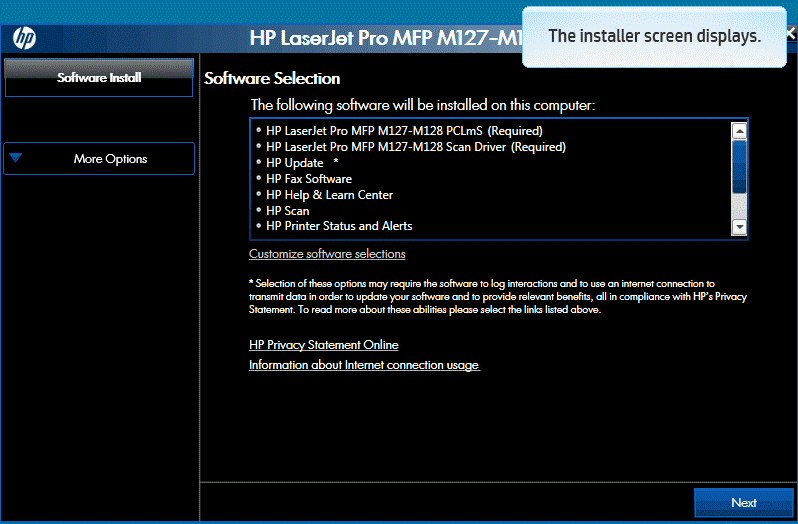Click the software list scroll down arrow
The height and width of the screenshot is (524, 798).
[739, 227]
